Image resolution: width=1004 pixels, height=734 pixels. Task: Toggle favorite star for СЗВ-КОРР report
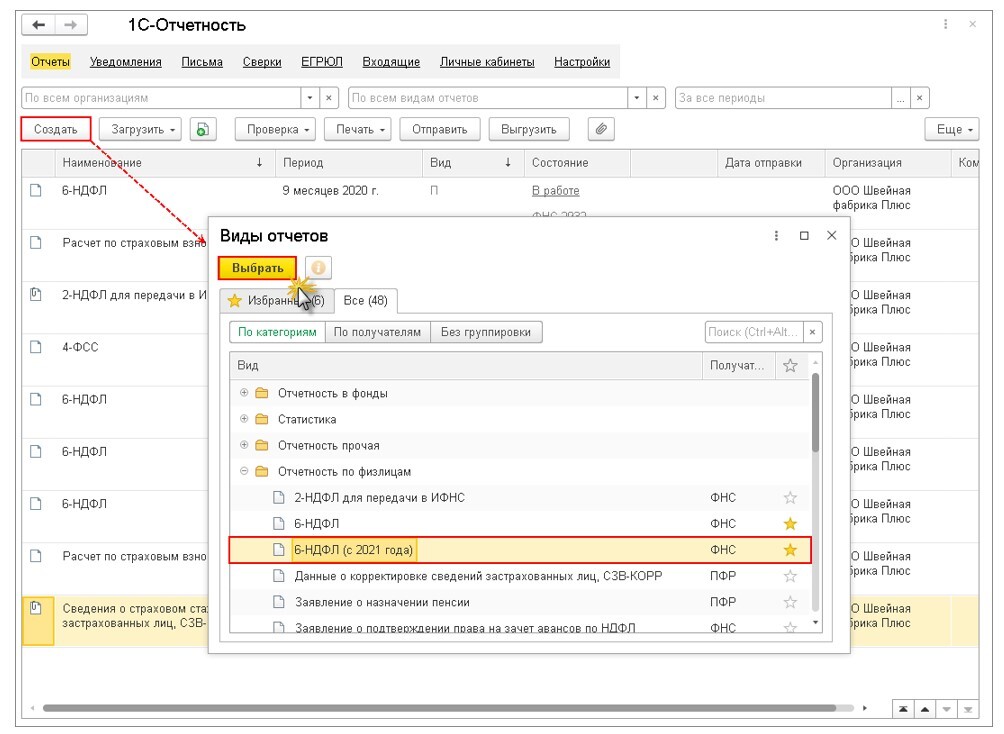click(790, 576)
